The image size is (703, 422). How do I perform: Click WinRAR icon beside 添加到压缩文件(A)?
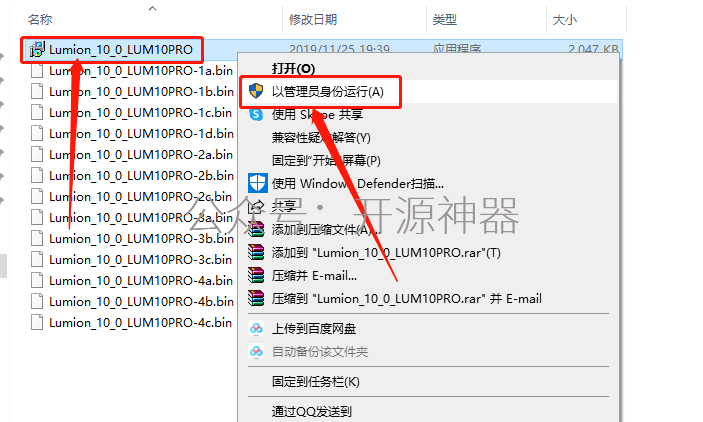coord(256,229)
